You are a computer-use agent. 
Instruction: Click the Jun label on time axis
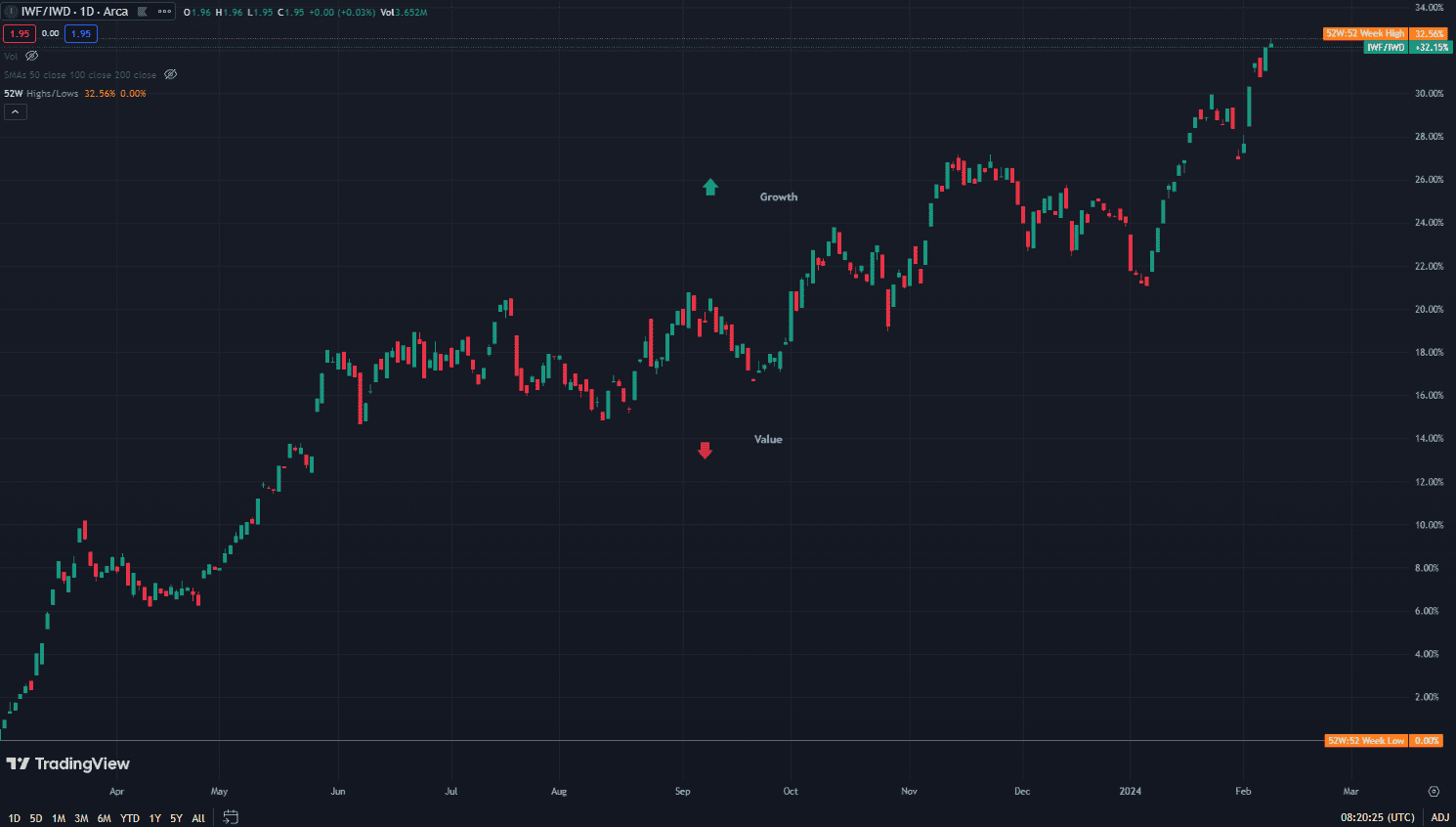pos(338,791)
